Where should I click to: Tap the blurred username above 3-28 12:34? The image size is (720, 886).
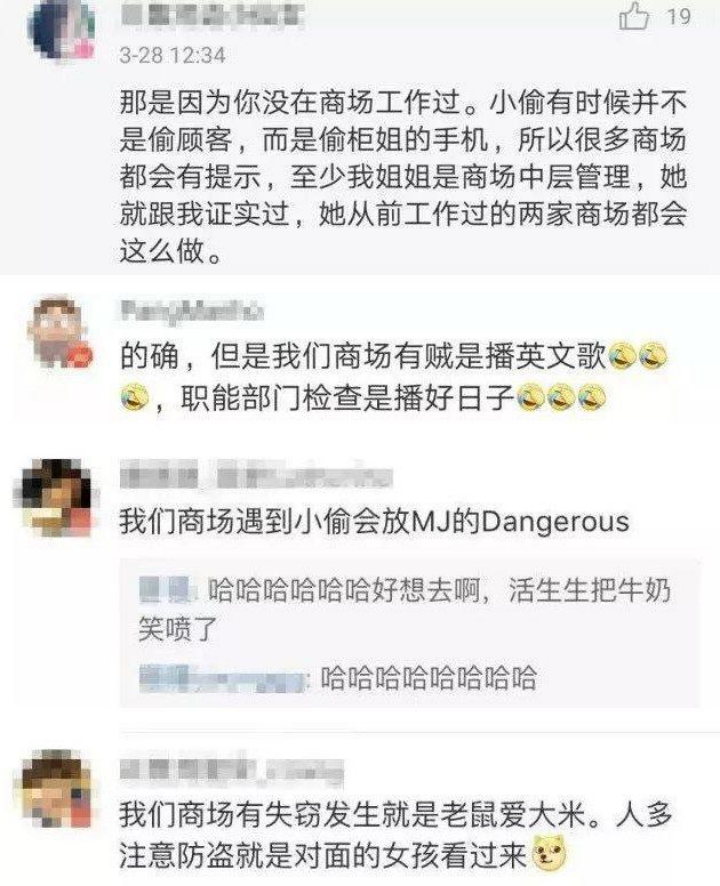[x=212, y=16]
